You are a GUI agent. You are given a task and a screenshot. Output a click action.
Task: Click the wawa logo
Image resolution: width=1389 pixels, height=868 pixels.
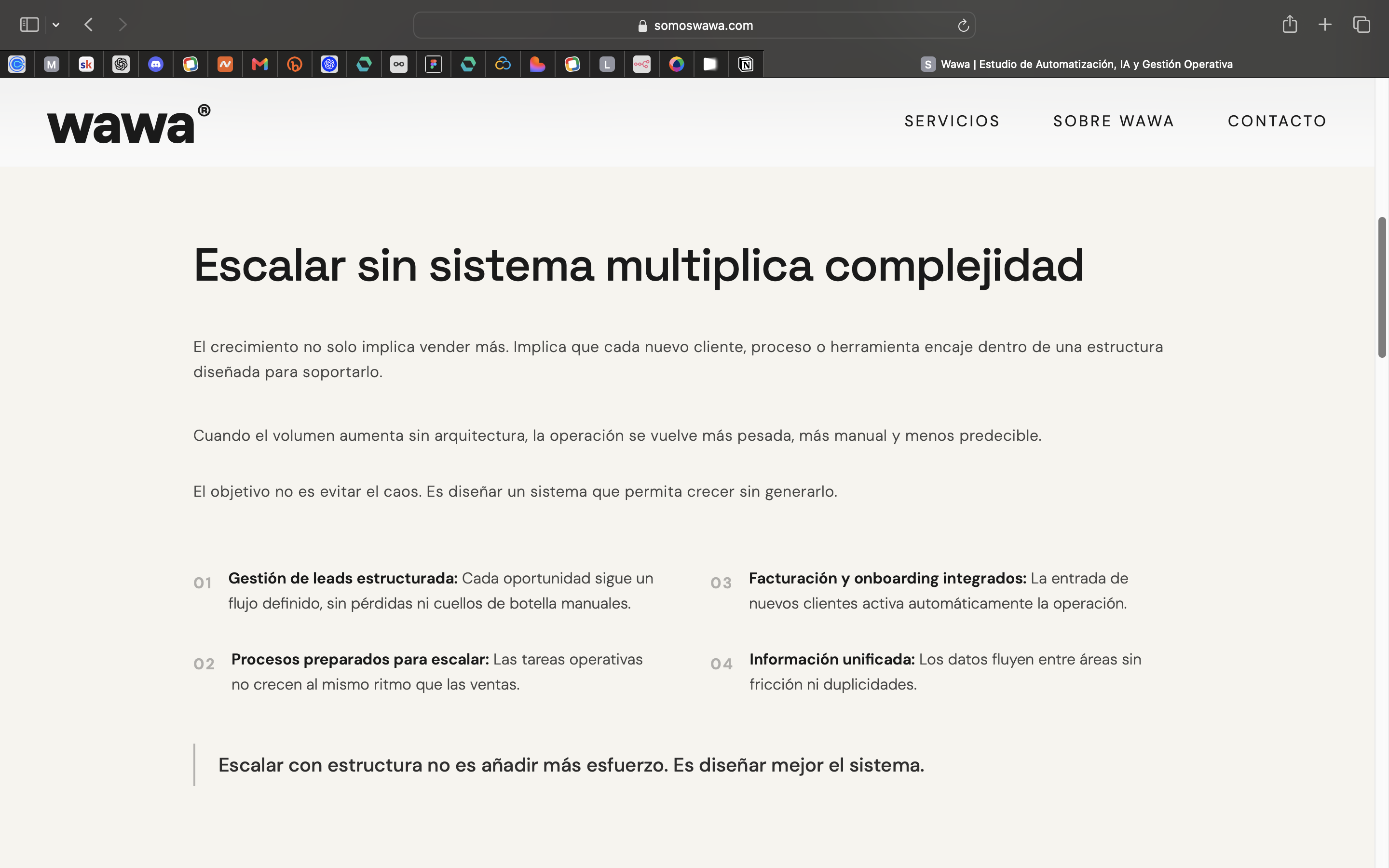[x=129, y=123]
